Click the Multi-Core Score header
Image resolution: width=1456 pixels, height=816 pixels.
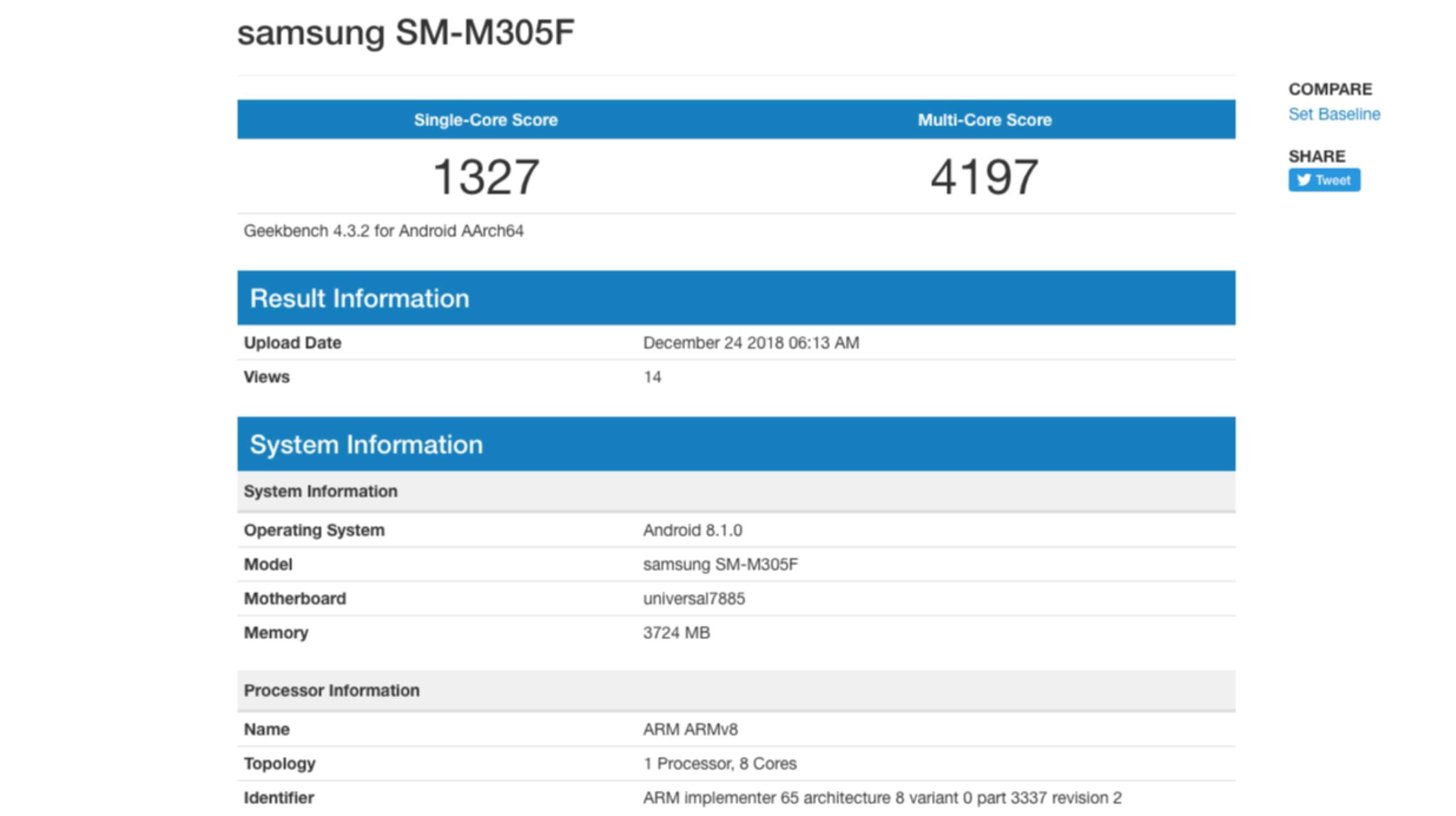pos(984,120)
